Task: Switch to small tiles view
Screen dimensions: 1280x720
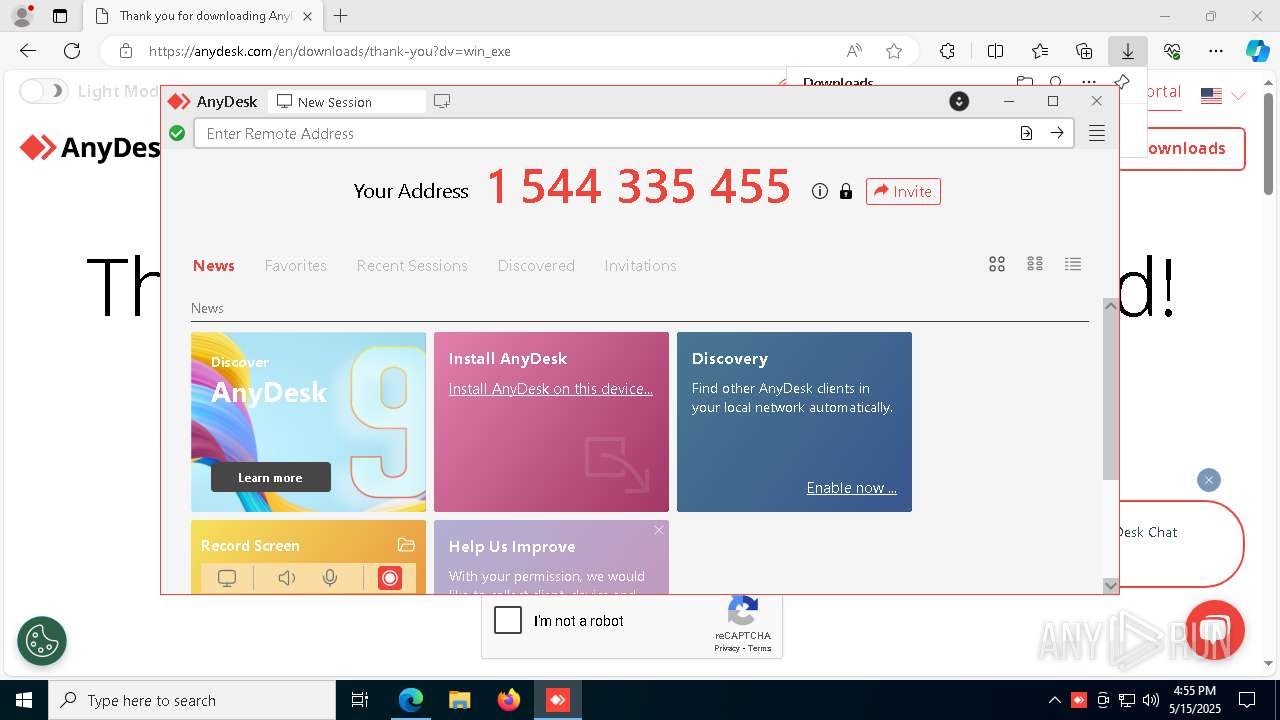Action: point(1035,264)
